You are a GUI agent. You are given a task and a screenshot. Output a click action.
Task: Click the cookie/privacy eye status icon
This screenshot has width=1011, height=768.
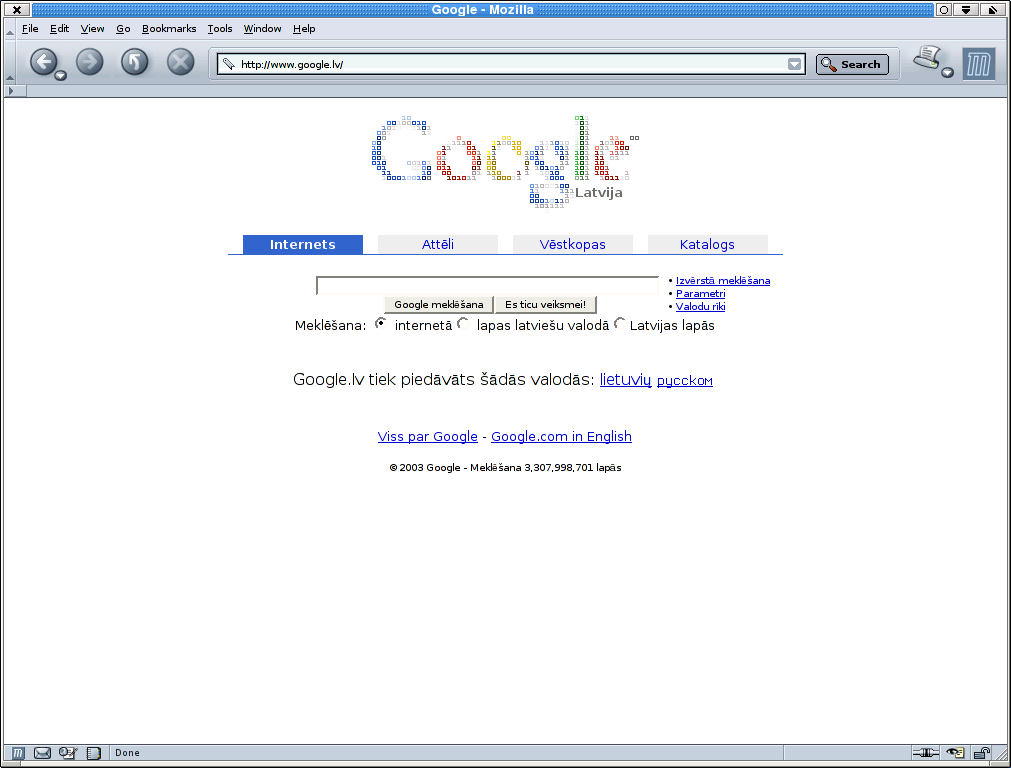[955, 753]
